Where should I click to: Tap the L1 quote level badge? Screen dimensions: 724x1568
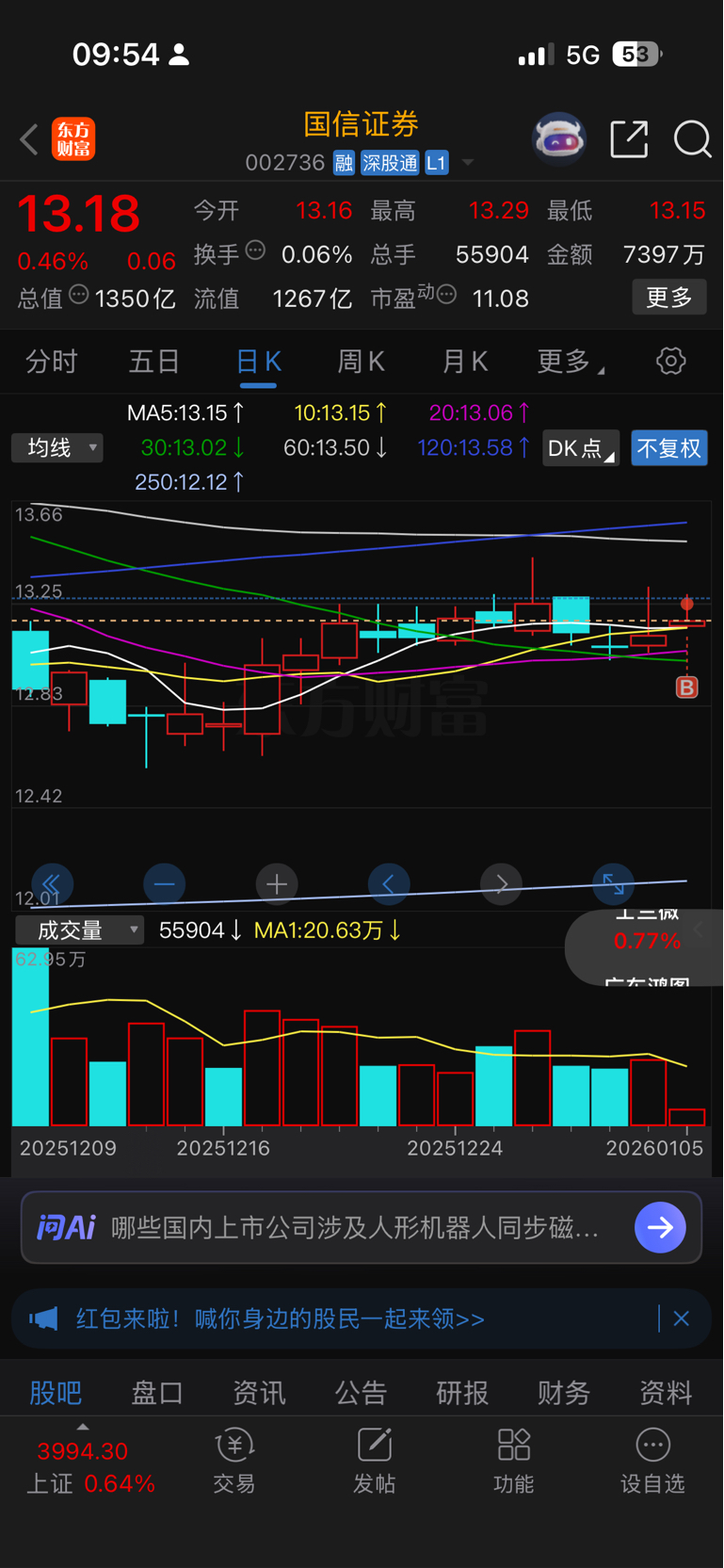click(436, 163)
